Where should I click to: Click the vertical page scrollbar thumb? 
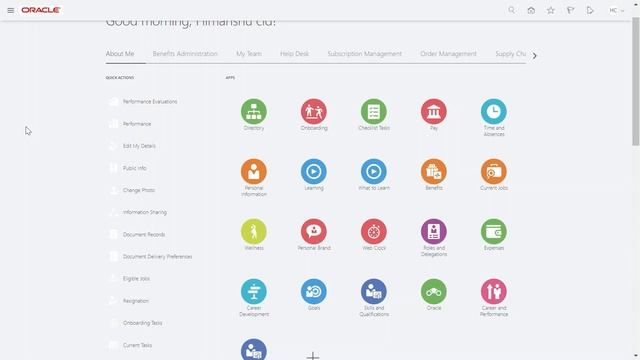pyautogui.click(x=636, y=82)
